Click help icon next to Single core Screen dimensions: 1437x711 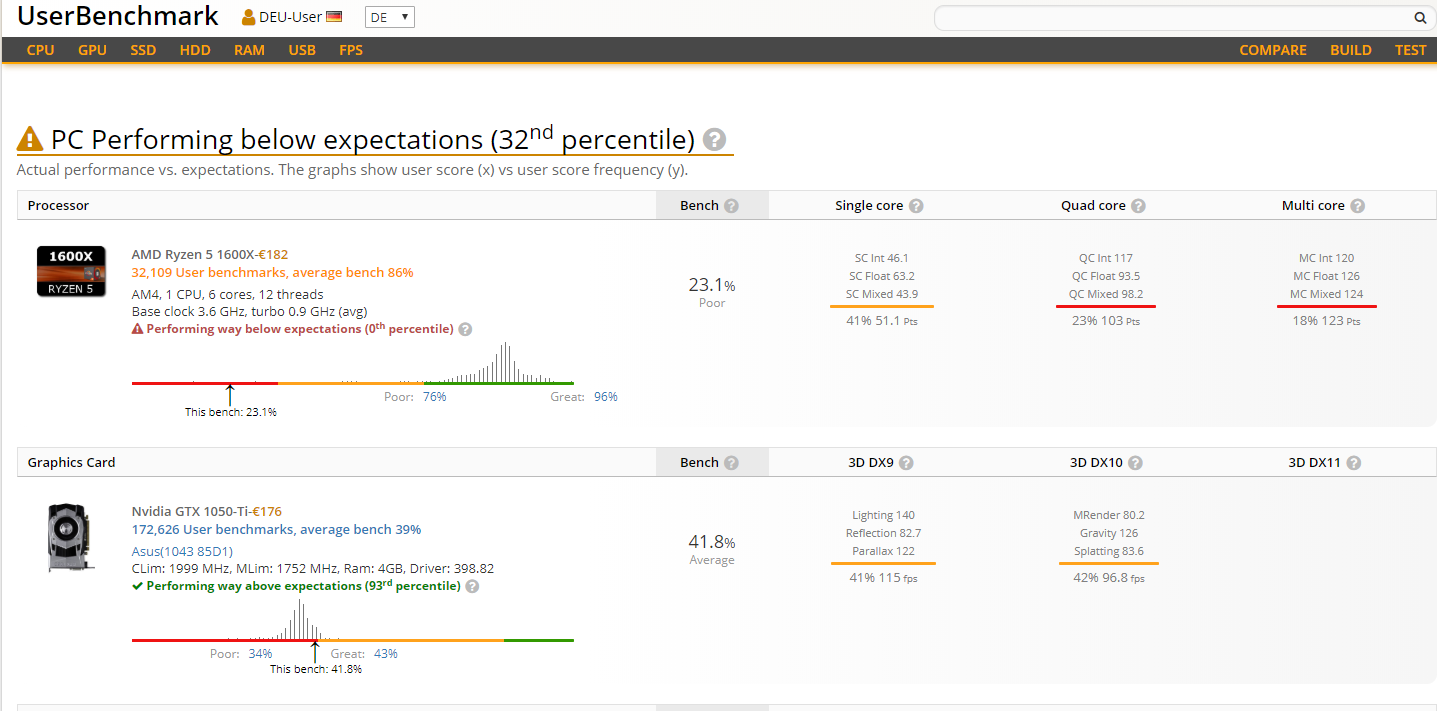pyautogui.click(x=916, y=206)
